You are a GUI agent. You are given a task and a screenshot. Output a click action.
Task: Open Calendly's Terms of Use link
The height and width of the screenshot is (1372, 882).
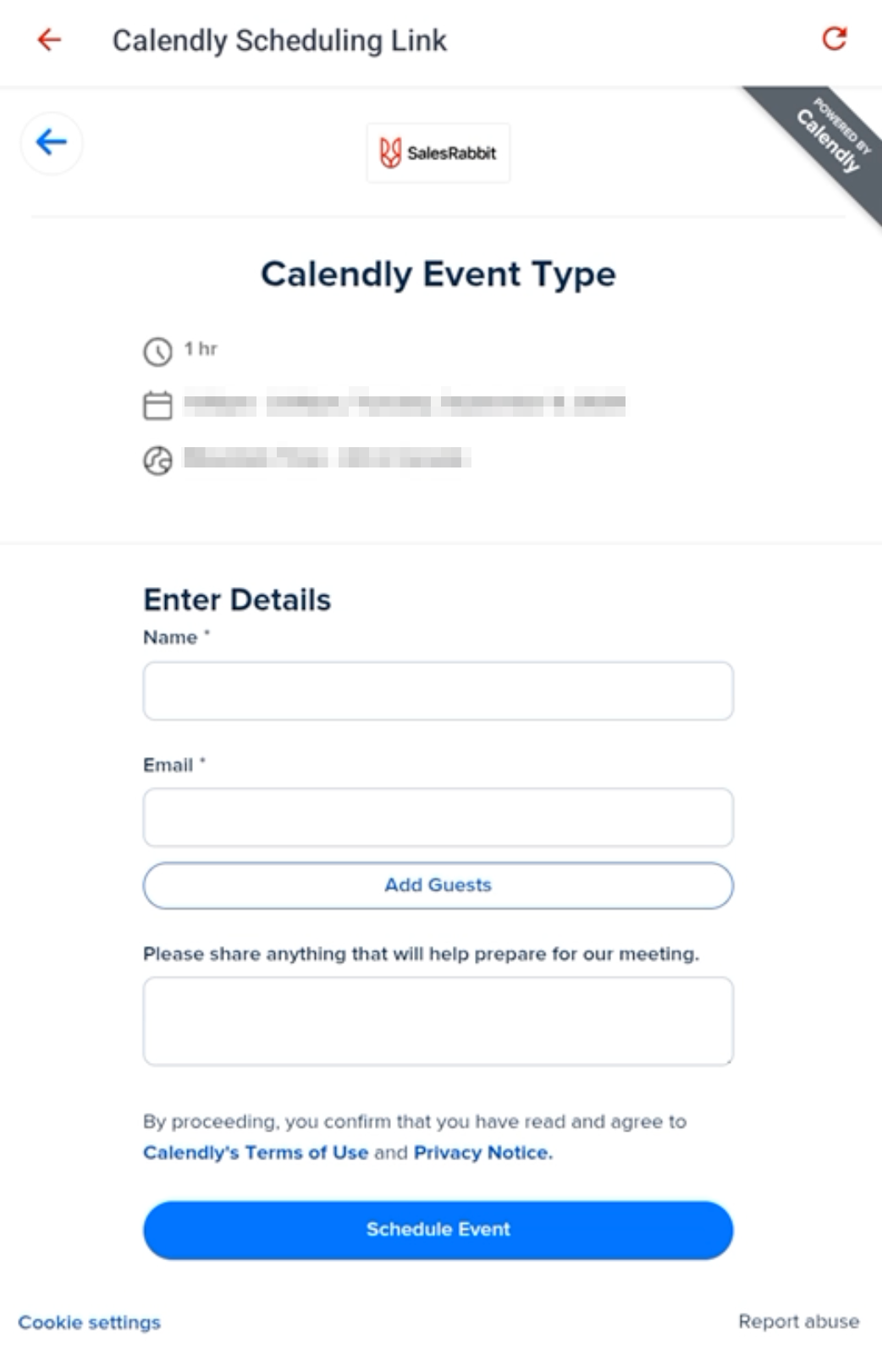256,1153
